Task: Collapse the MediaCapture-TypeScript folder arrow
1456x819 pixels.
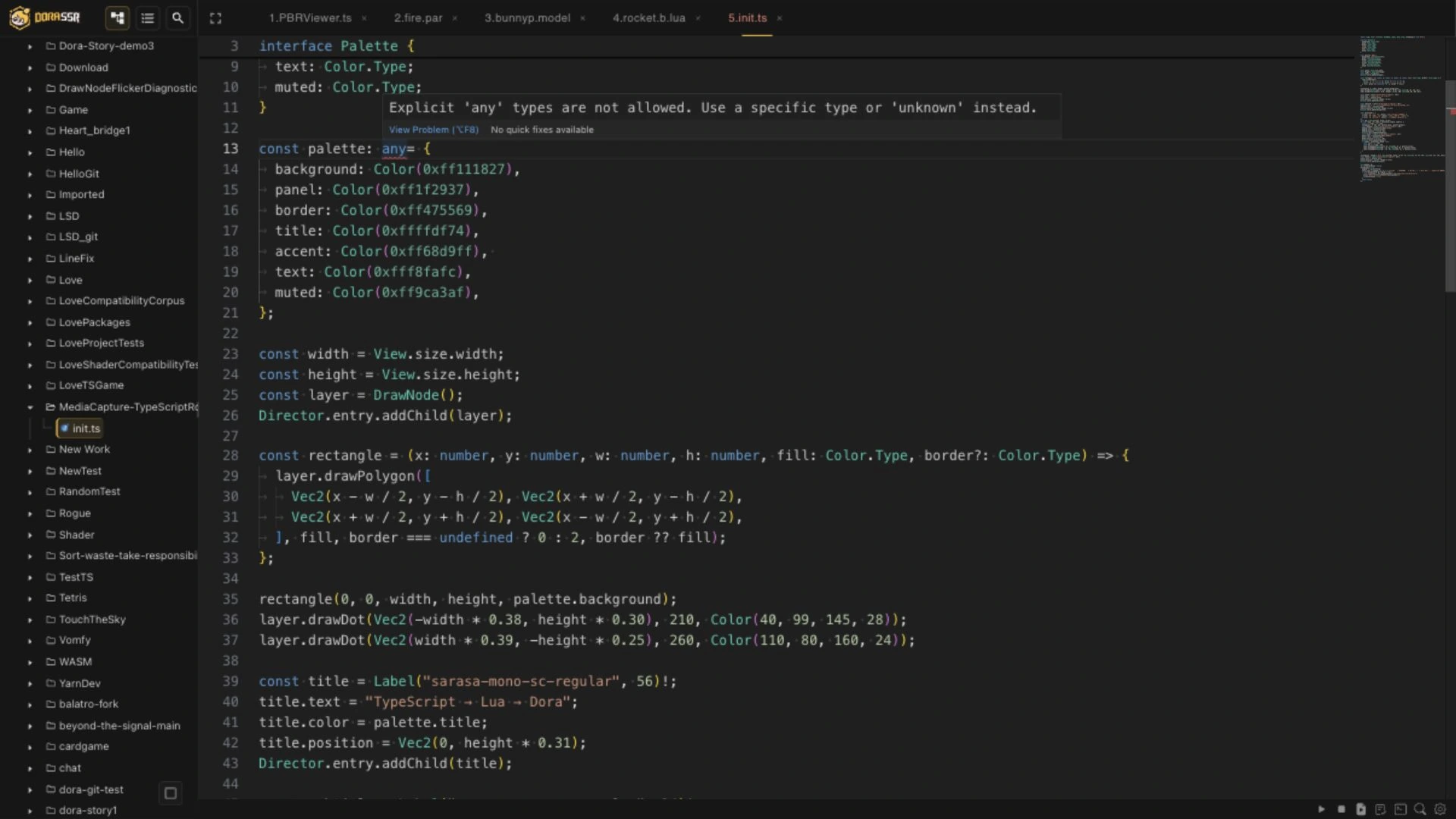Action: tap(30, 407)
